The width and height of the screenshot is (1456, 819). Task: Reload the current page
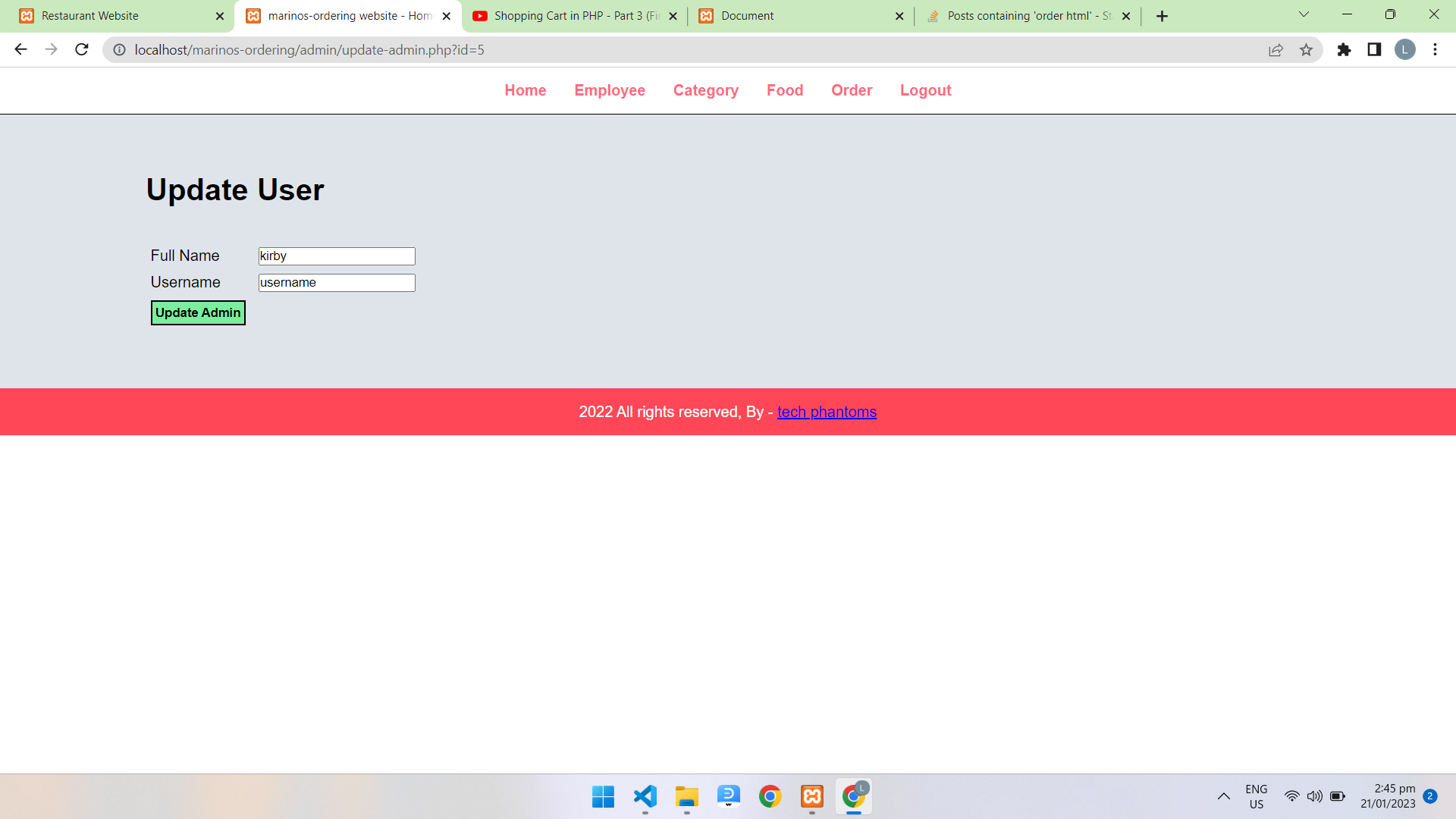click(x=82, y=50)
